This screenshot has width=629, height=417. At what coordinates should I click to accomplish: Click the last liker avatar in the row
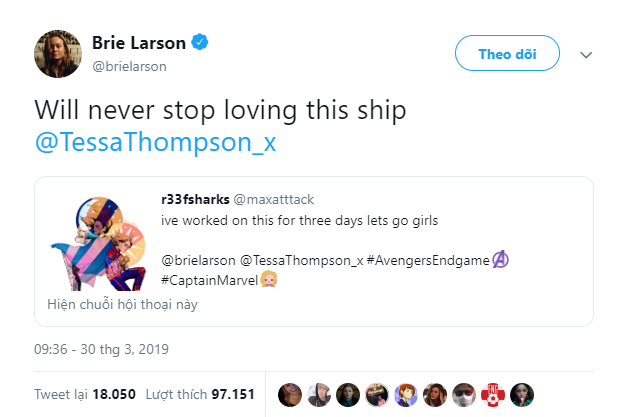click(520, 393)
